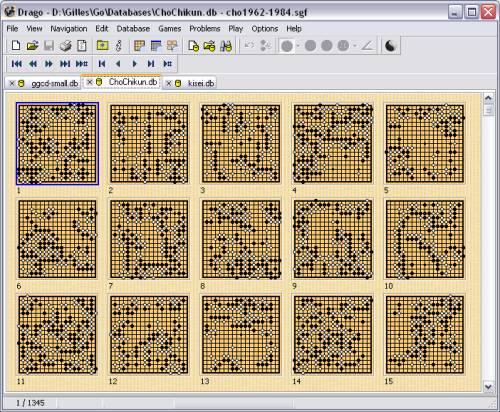Jump to first game in collection
The height and width of the screenshot is (412, 500).
point(16,64)
